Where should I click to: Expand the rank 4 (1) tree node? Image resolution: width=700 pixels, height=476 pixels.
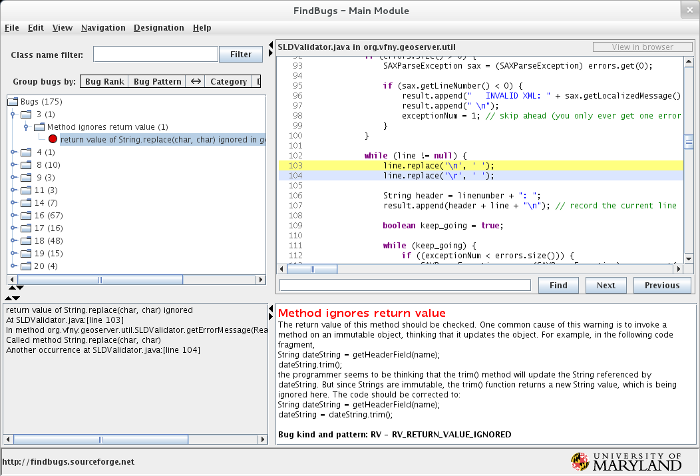coord(13,152)
